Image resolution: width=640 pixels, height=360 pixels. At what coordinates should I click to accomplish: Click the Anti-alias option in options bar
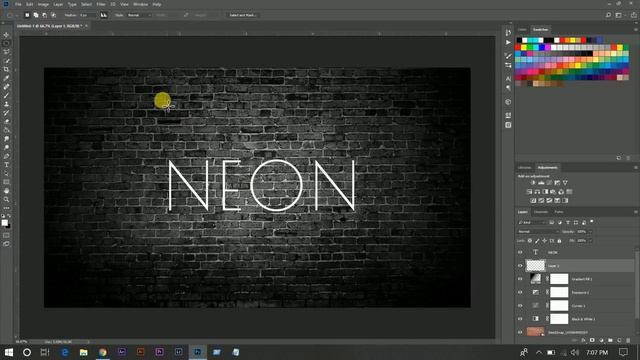click(x=104, y=15)
